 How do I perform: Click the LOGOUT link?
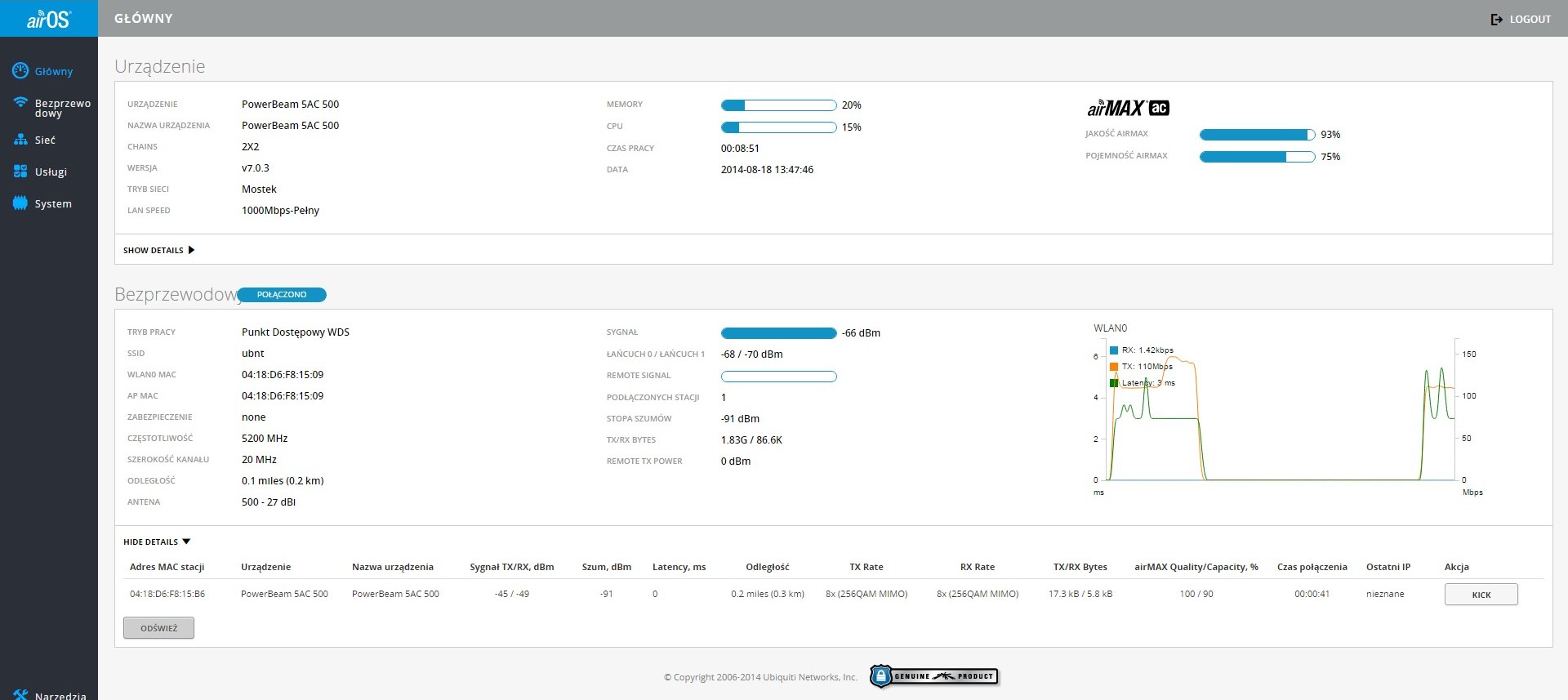pos(1530,19)
